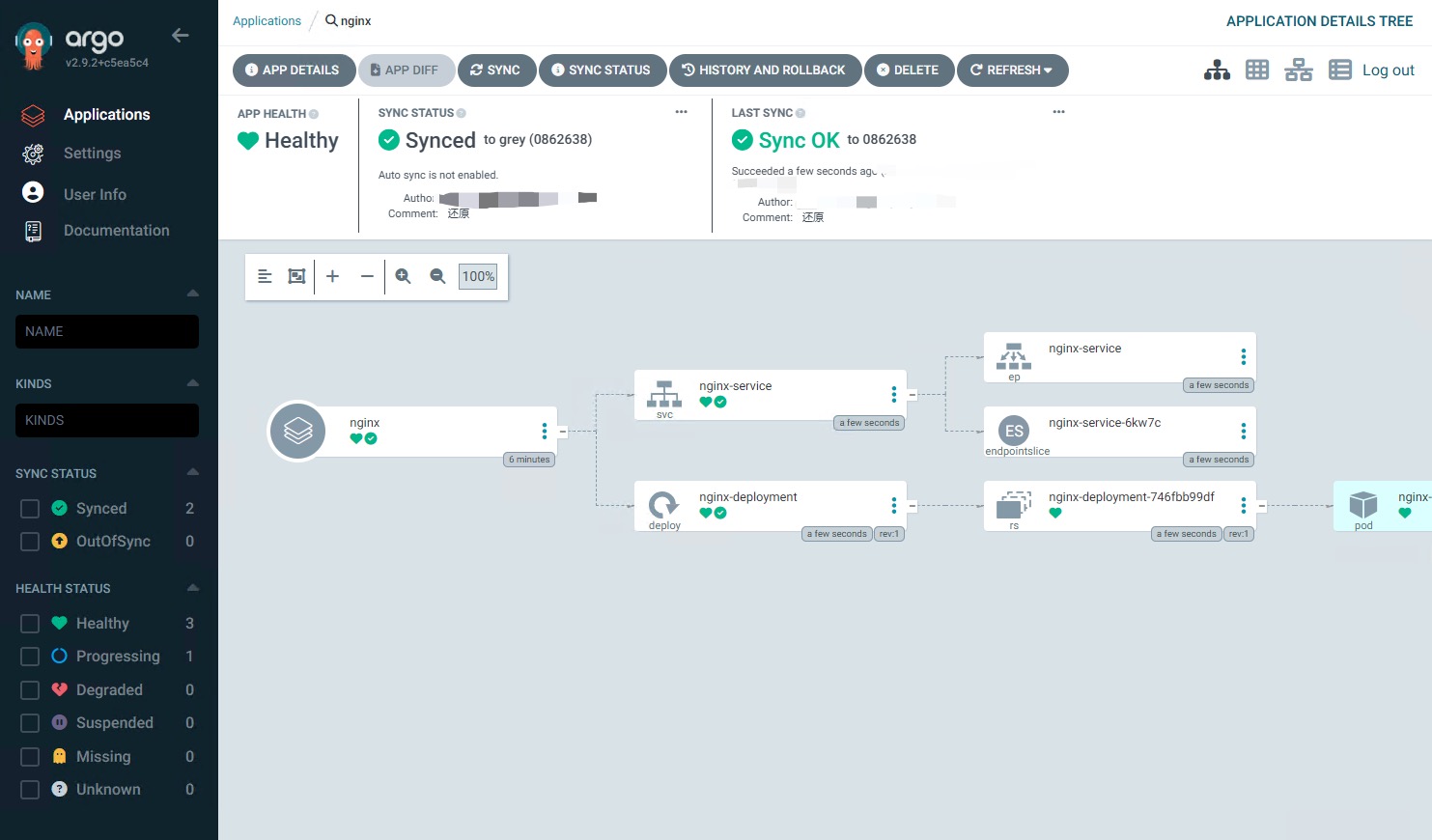Open History and Rollback
The height and width of the screenshot is (840, 1432).
point(764,70)
